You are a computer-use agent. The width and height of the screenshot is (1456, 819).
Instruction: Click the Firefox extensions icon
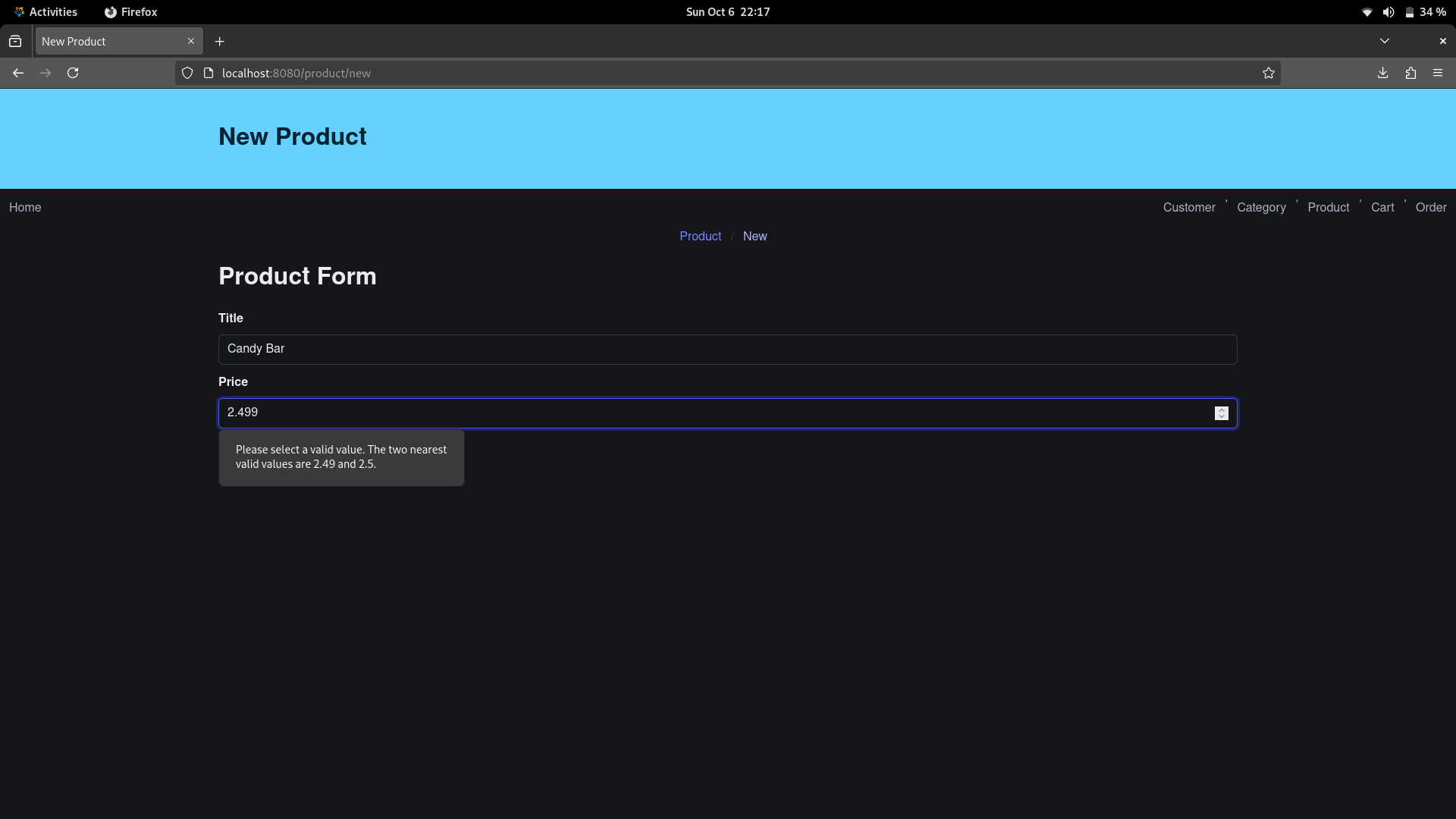(x=1411, y=72)
